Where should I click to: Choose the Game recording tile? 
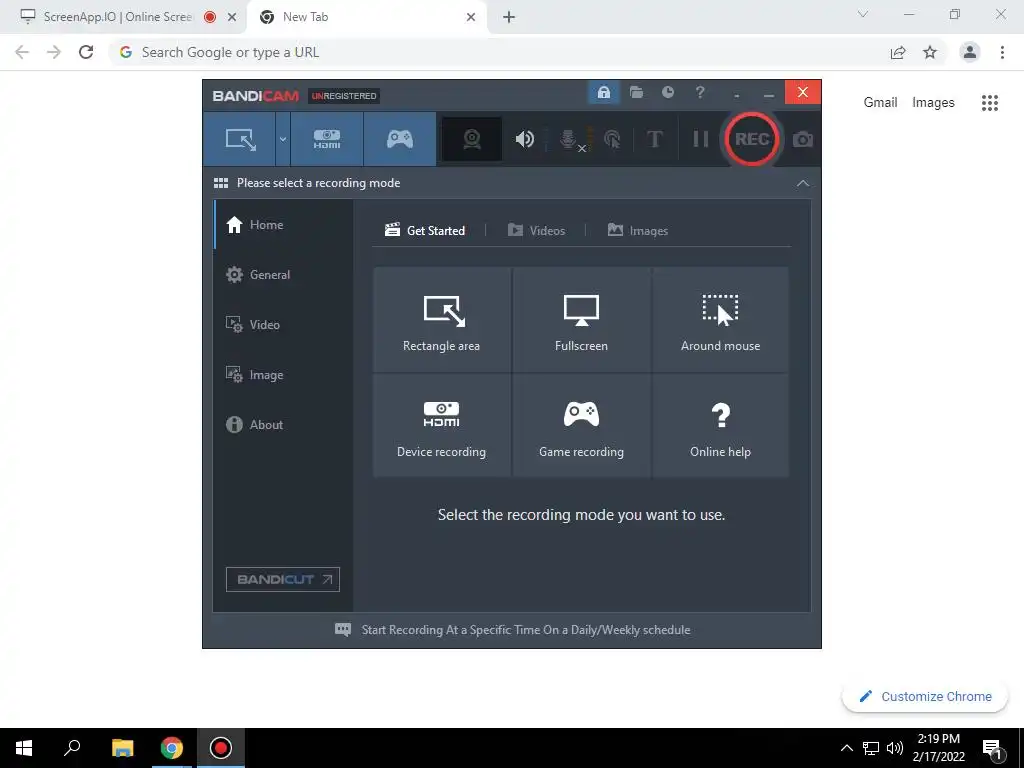pyautogui.click(x=581, y=426)
